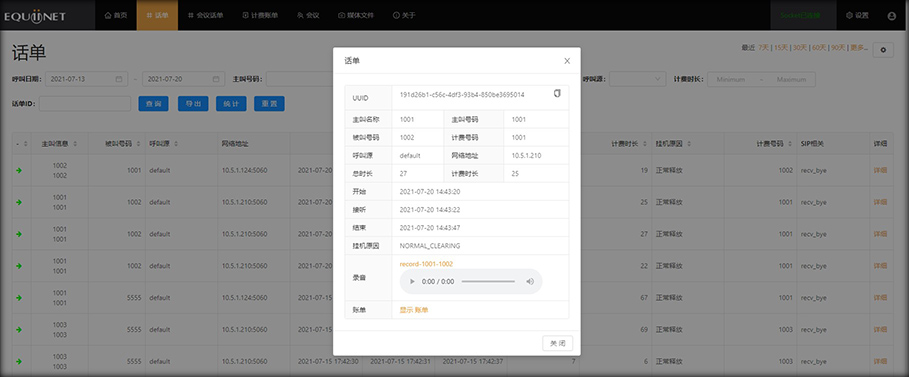
Task: Click the 导出 export button
Action: point(193,104)
